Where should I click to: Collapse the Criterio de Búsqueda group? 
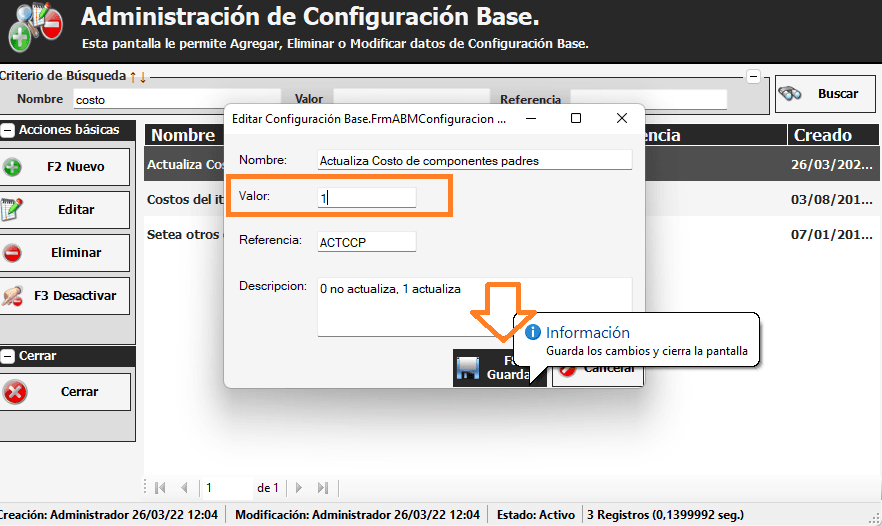[754, 77]
